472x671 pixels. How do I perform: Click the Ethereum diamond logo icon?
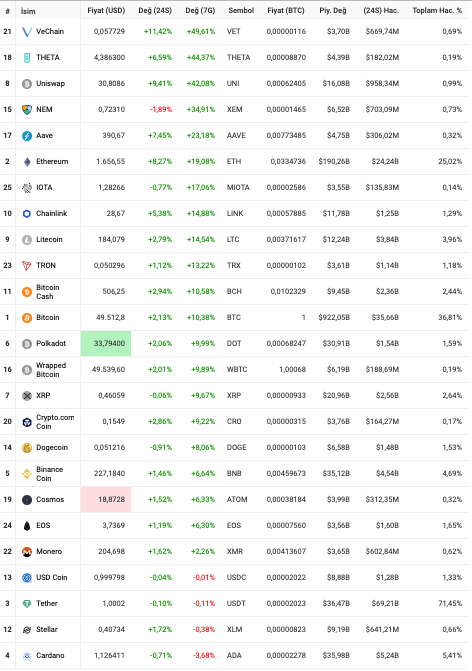27,162
